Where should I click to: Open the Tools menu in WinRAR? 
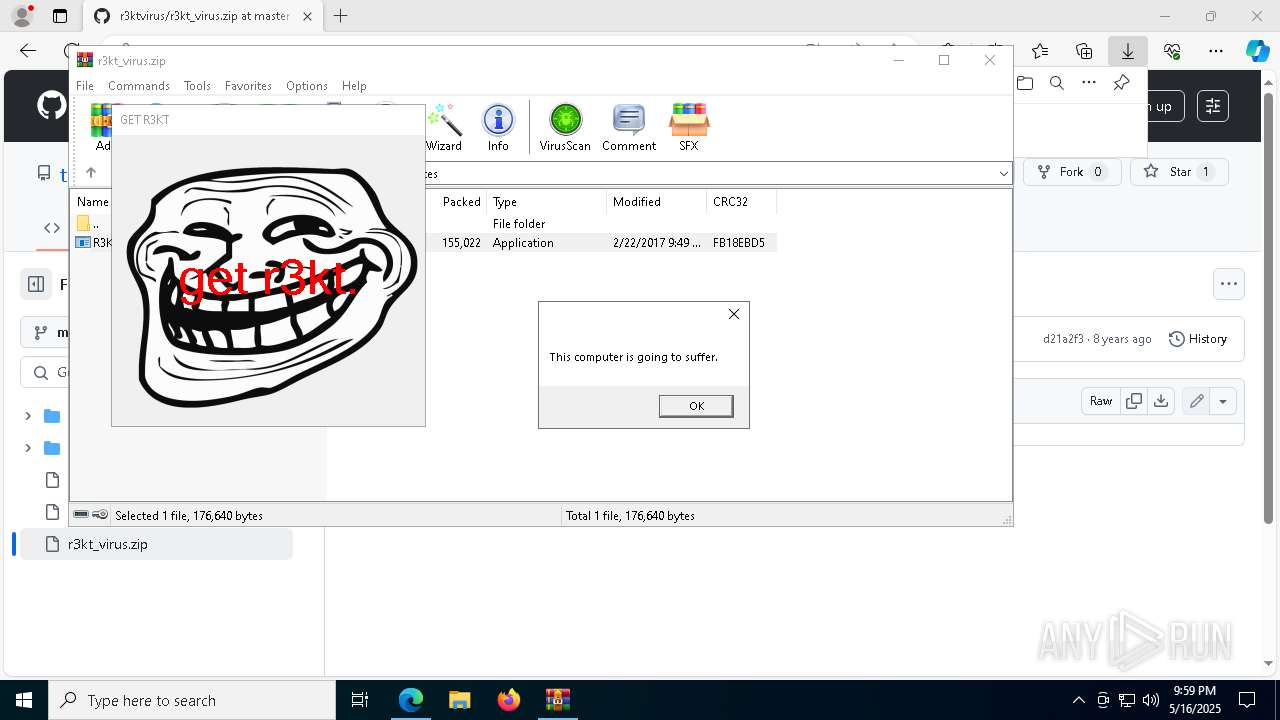[197, 86]
